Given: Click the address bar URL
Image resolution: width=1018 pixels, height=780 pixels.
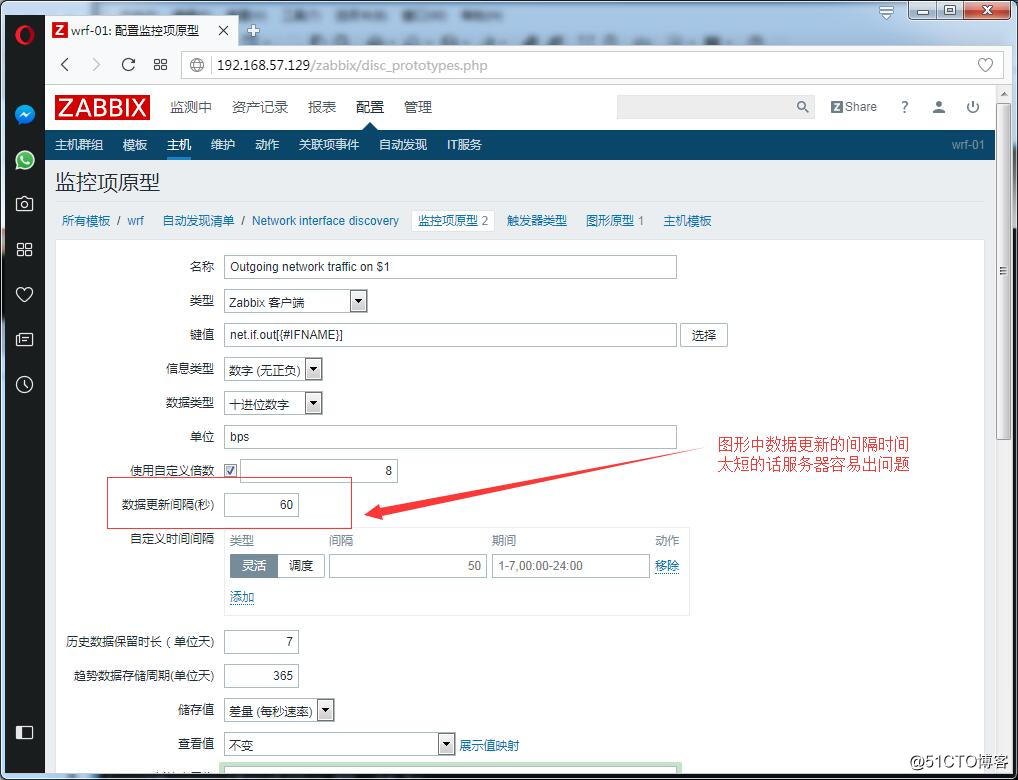Looking at the screenshot, I should (353, 65).
